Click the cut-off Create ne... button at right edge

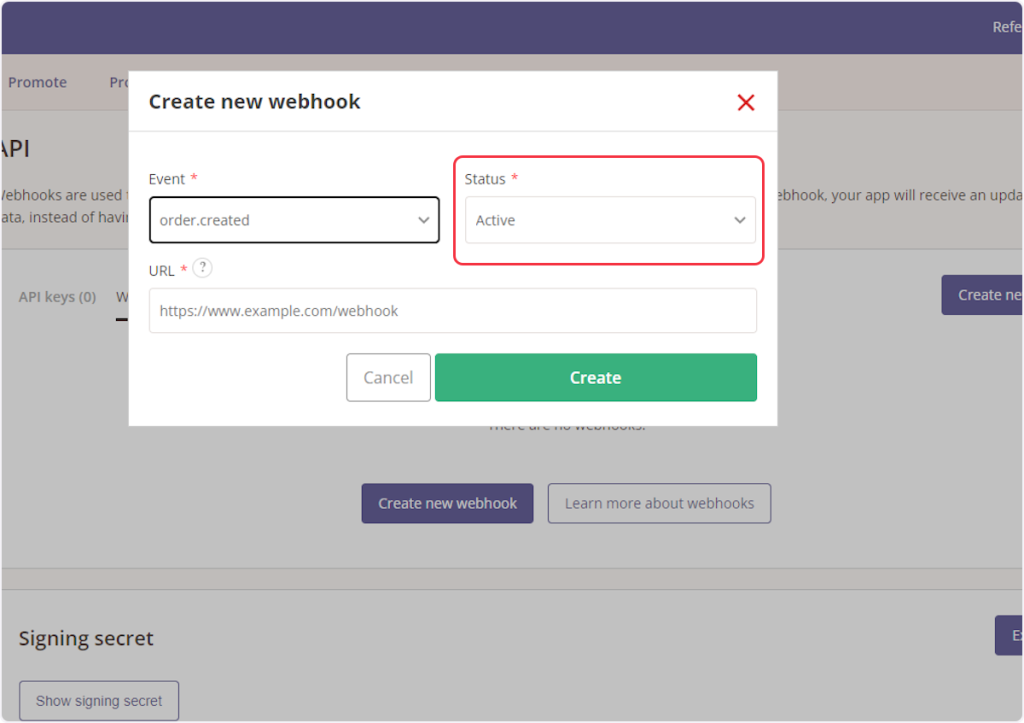[x=987, y=295]
